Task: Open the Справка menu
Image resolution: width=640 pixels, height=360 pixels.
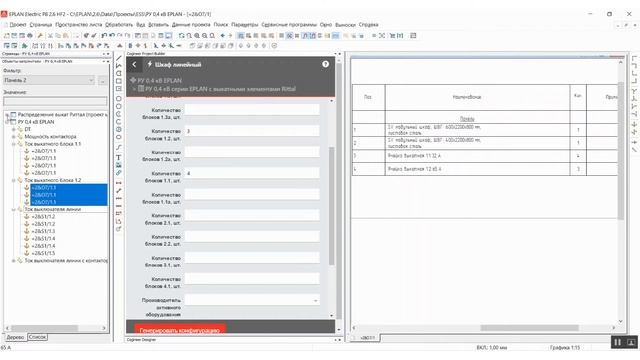Action: pos(369,25)
